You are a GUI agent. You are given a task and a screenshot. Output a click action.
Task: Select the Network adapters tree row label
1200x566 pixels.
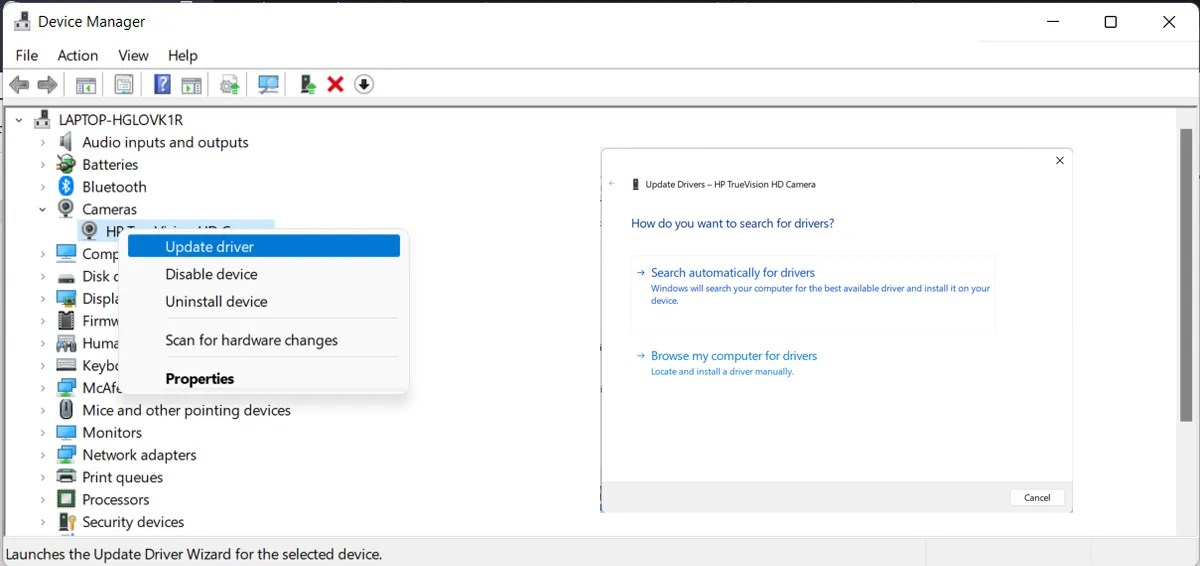(x=139, y=455)
